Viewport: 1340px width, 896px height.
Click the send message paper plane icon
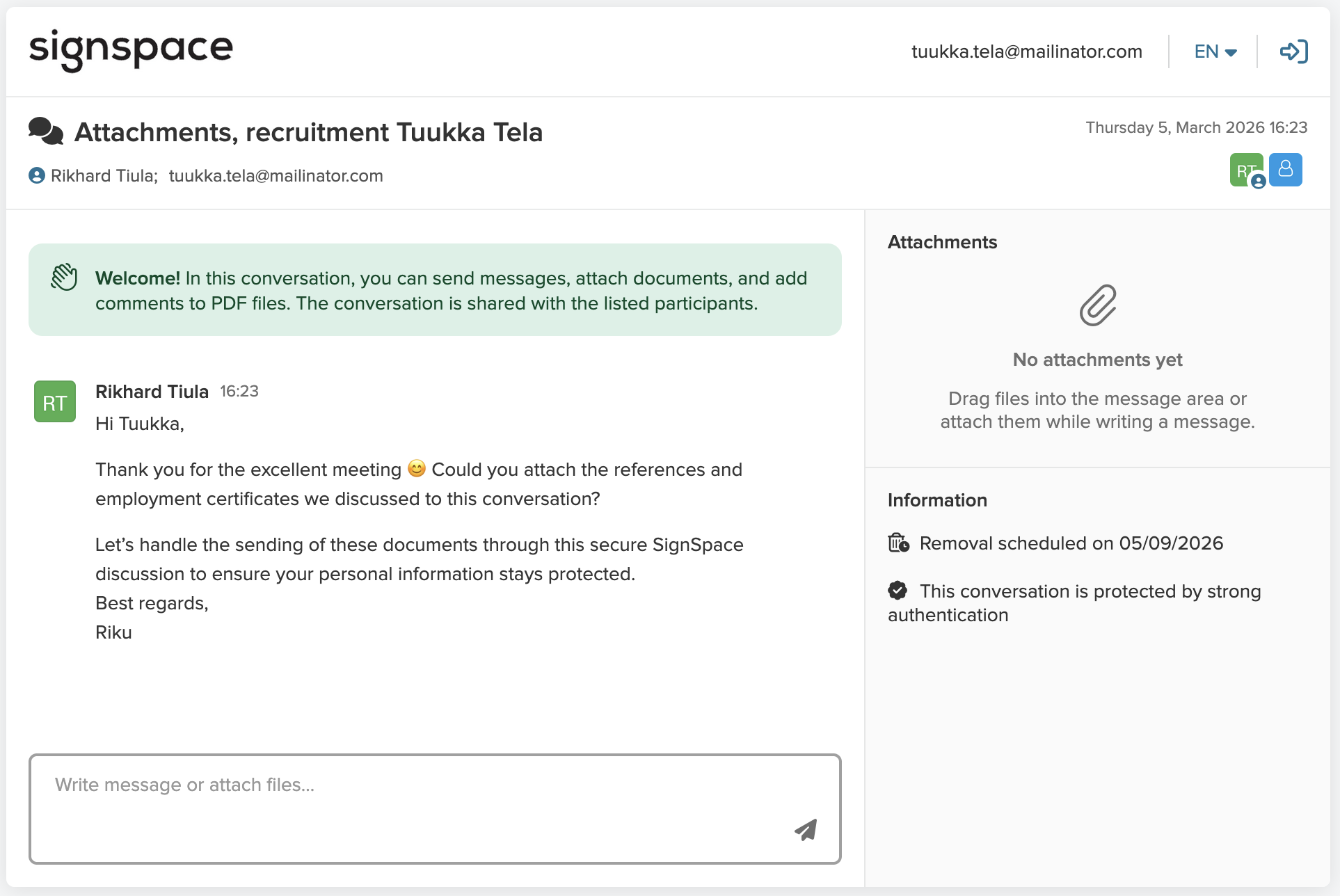[x=806, y=829]
